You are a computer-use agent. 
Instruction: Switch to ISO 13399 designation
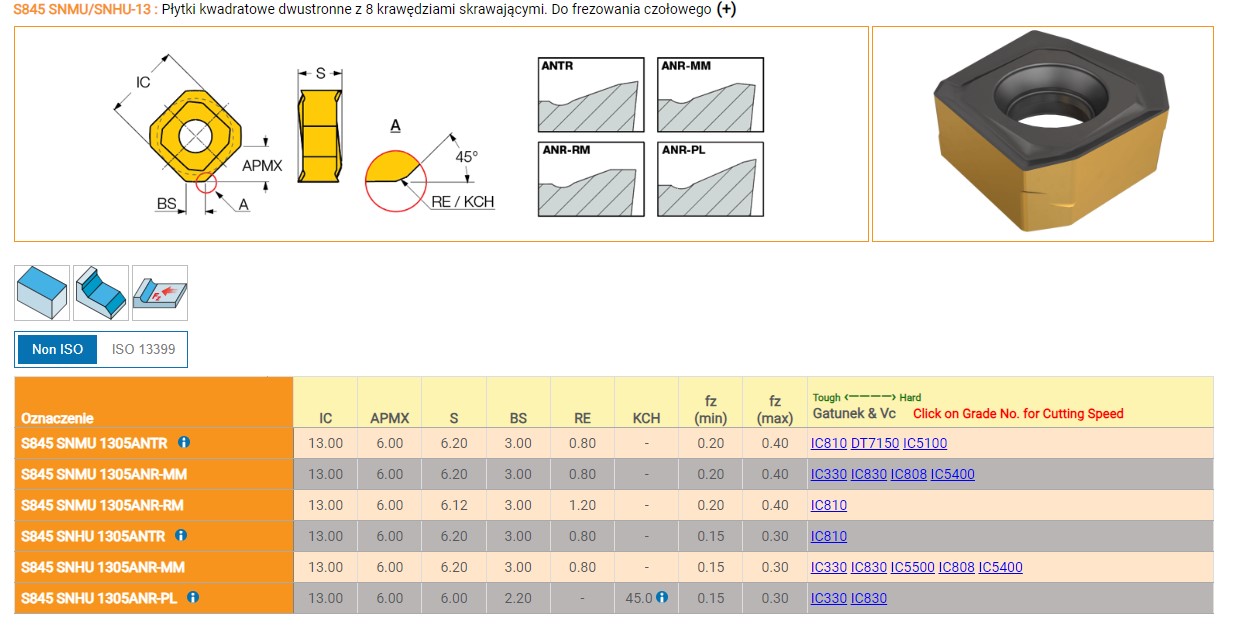click(143, 349)
